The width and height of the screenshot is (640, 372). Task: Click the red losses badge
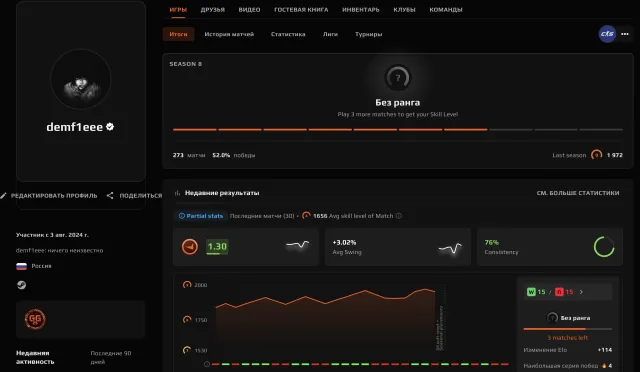[559, 292]
